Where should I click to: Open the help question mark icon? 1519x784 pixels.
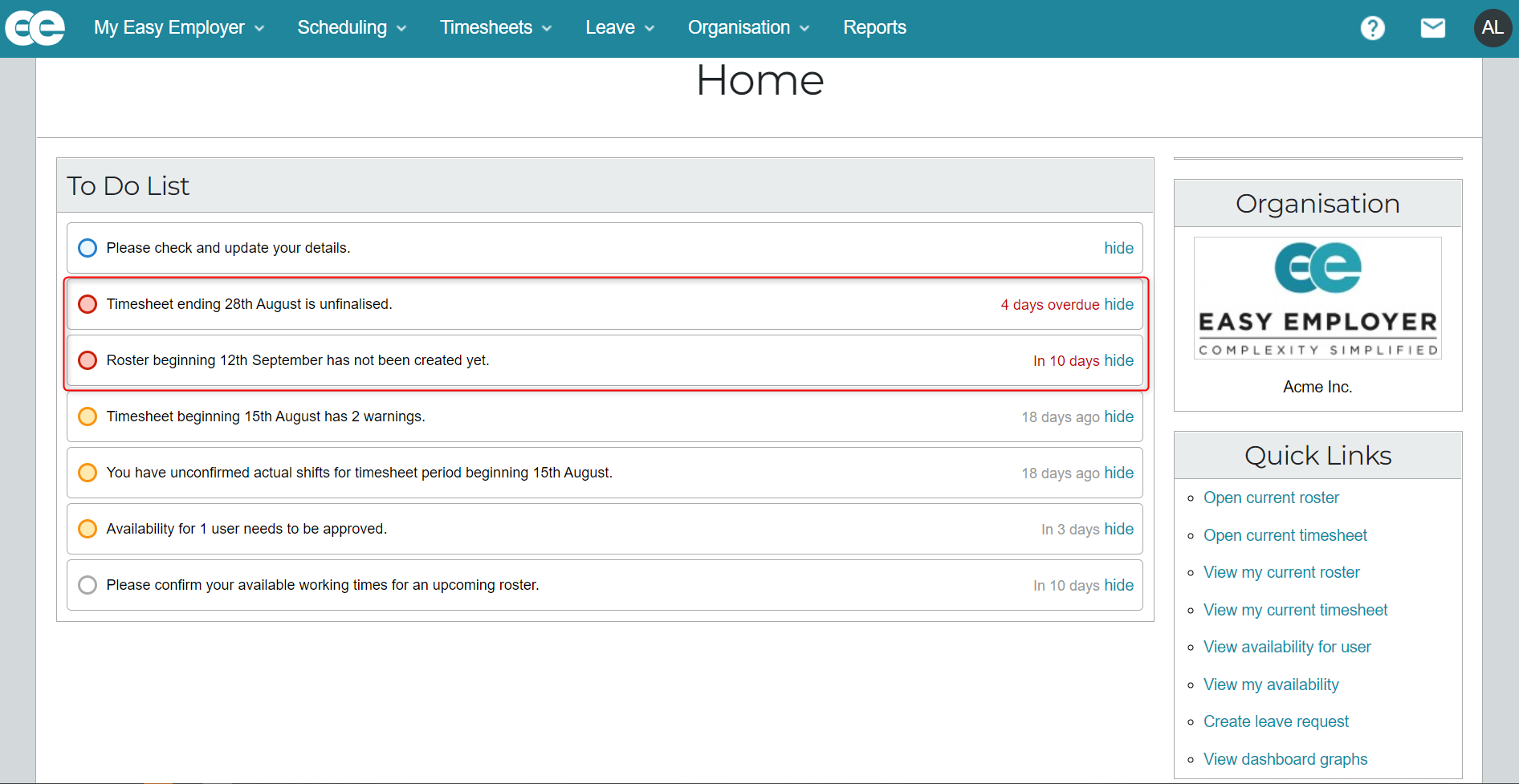[1373, 28]
